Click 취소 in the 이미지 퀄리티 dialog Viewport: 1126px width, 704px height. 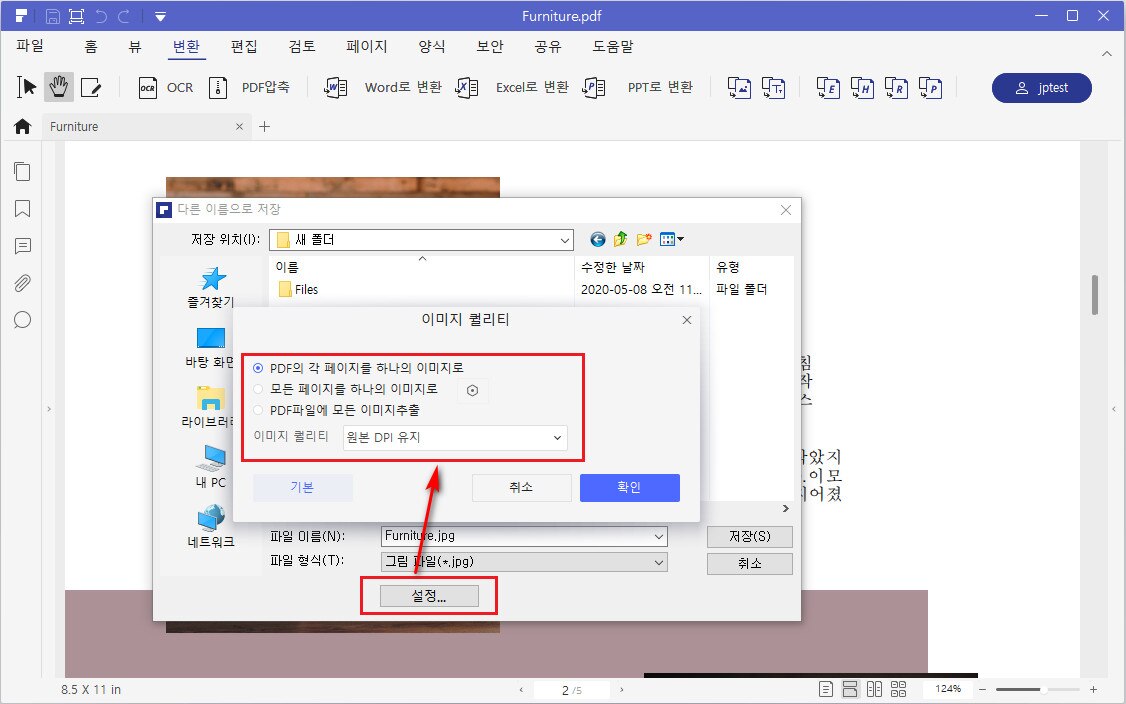pyautogui.click(x=521, y=488)
